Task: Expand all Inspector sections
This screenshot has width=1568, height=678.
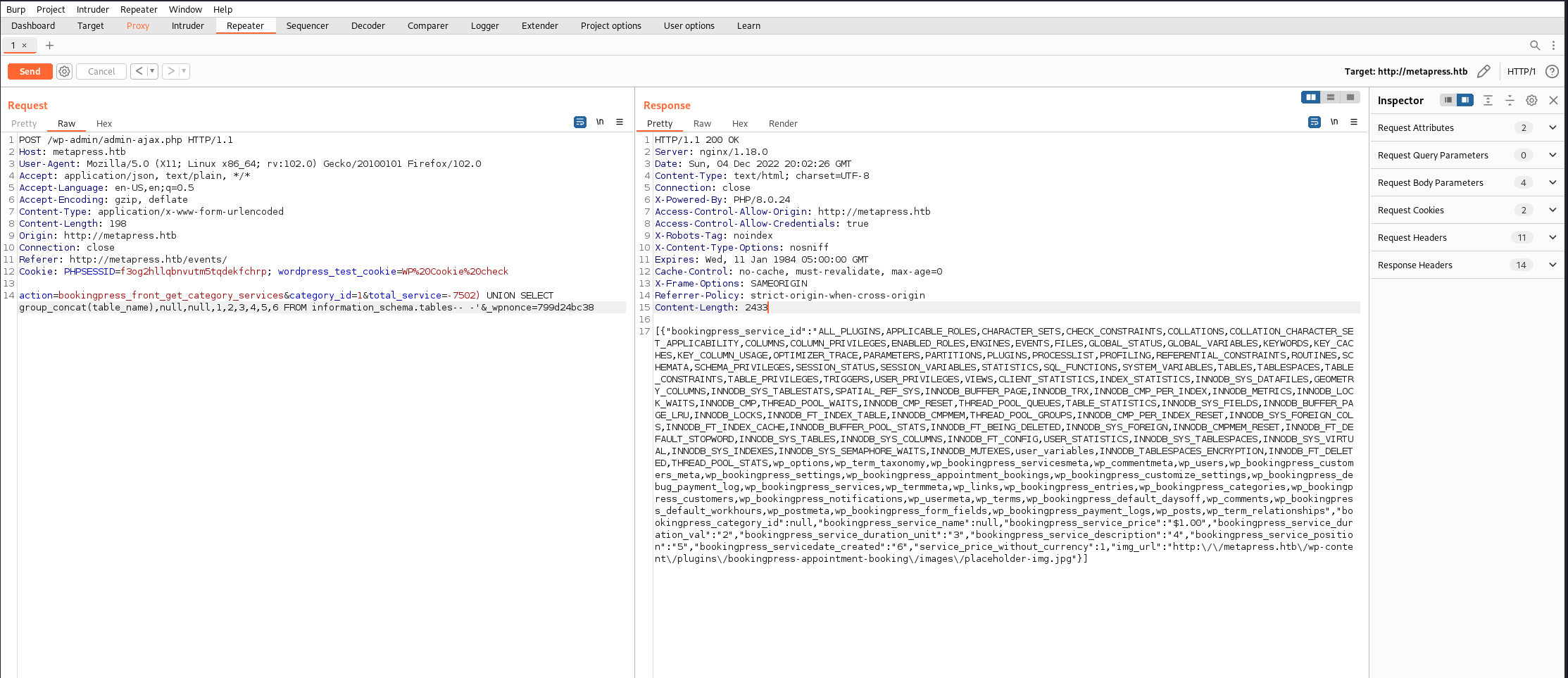Action: click(1488, 100)
